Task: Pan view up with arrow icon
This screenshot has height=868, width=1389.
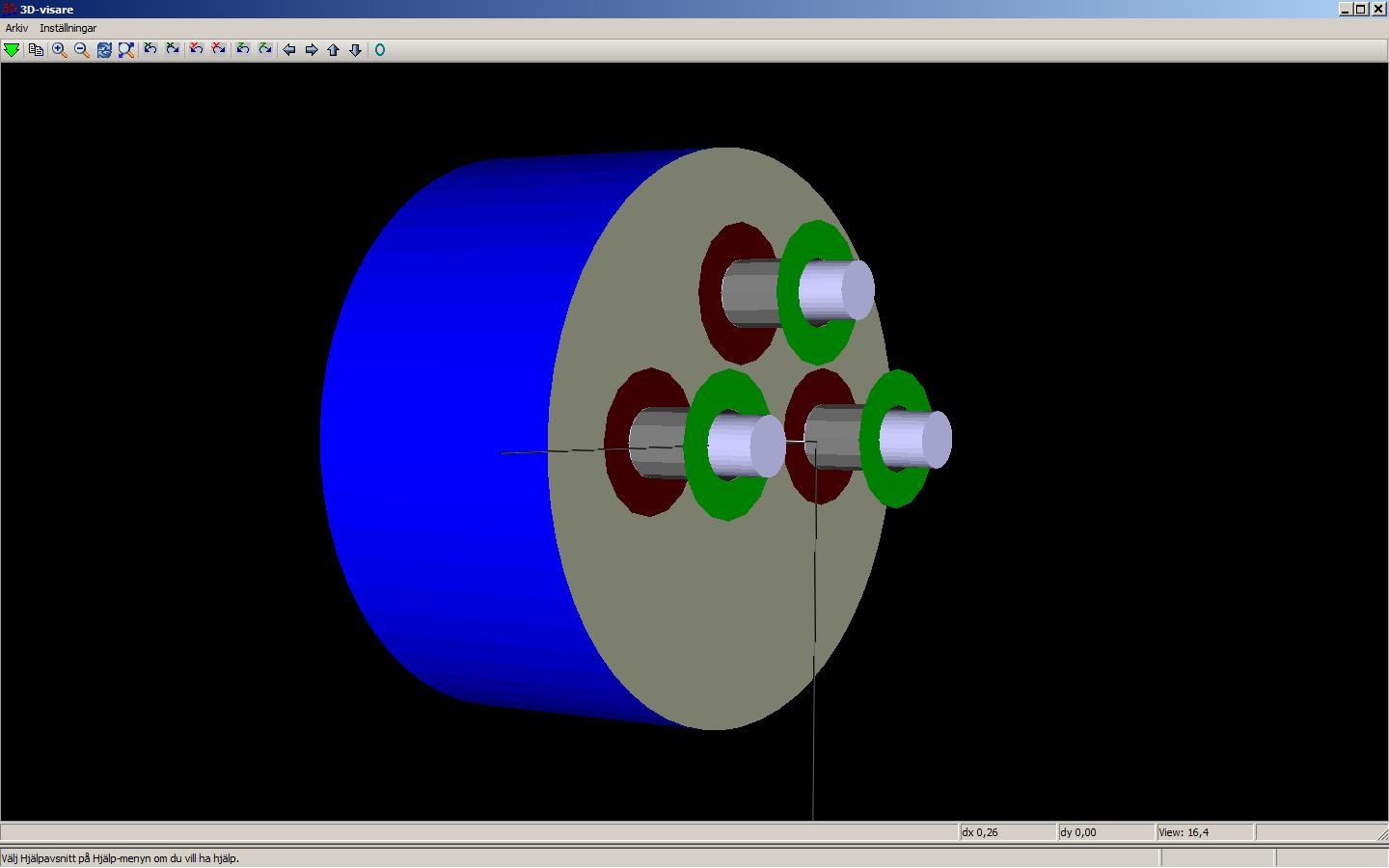Action: pyautogui.click(x=334, y=50)
